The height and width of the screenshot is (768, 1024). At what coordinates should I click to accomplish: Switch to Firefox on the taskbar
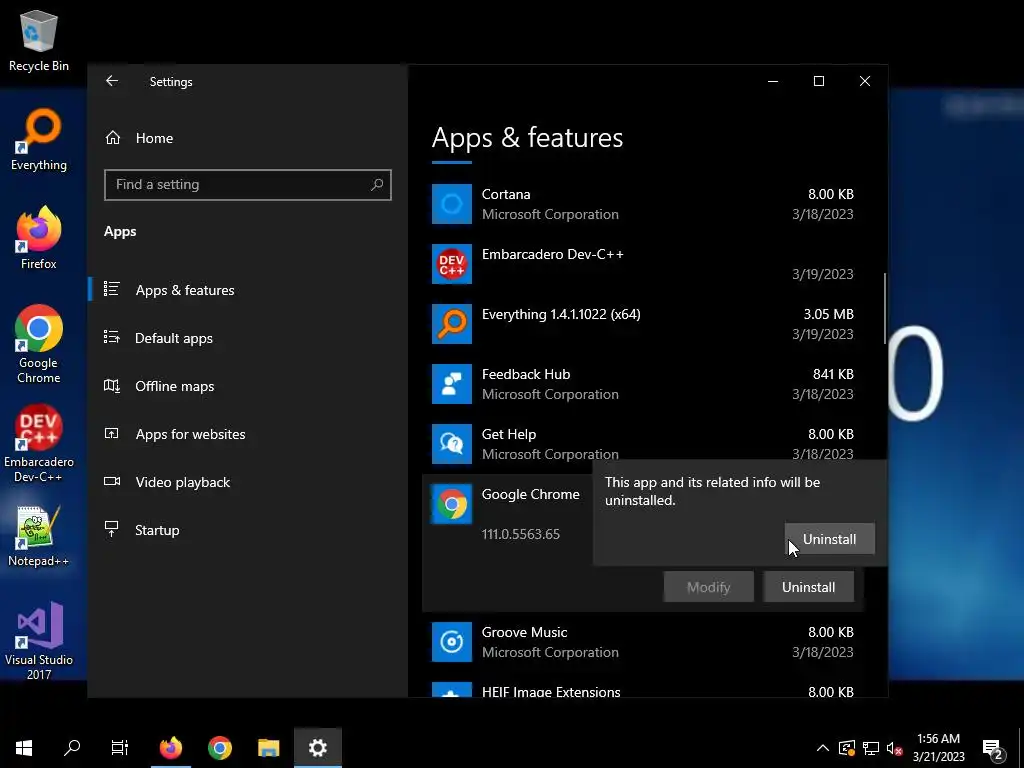click(x=171, y=747)
